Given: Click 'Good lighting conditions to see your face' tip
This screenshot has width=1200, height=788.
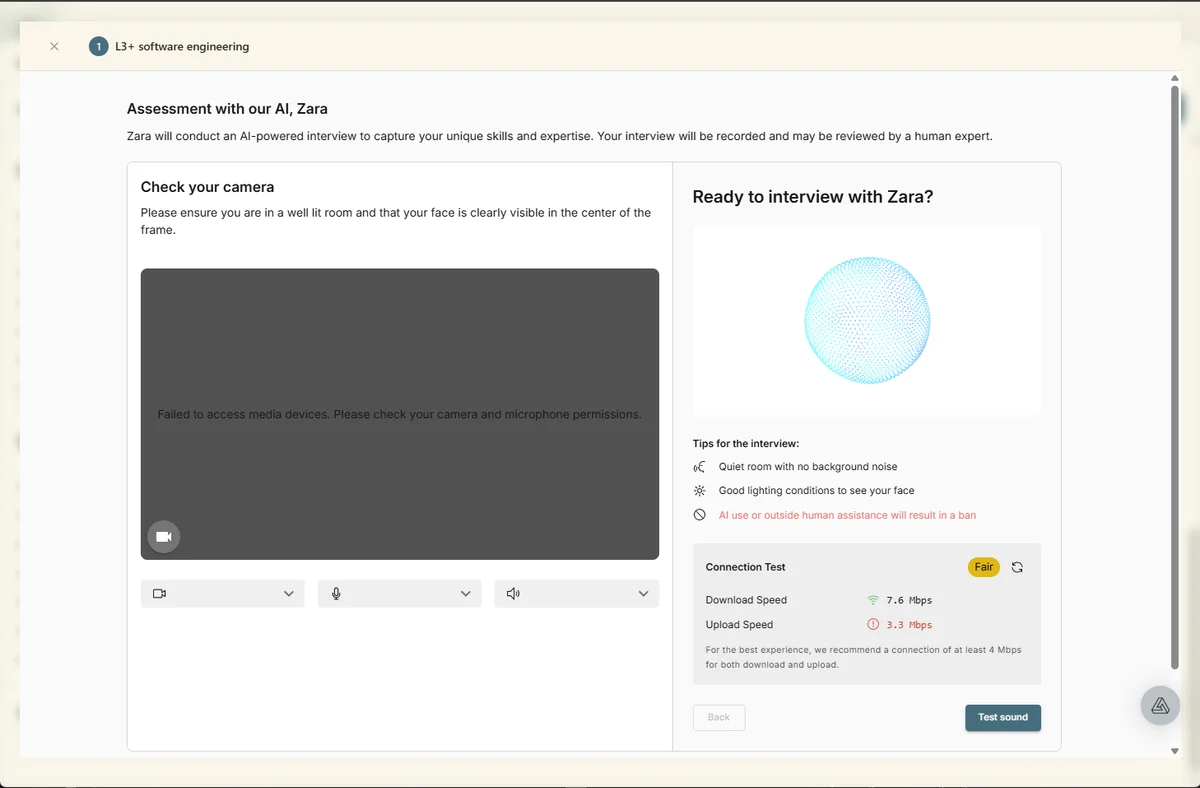Looking at the screenshot, I should tap(816, 491).
